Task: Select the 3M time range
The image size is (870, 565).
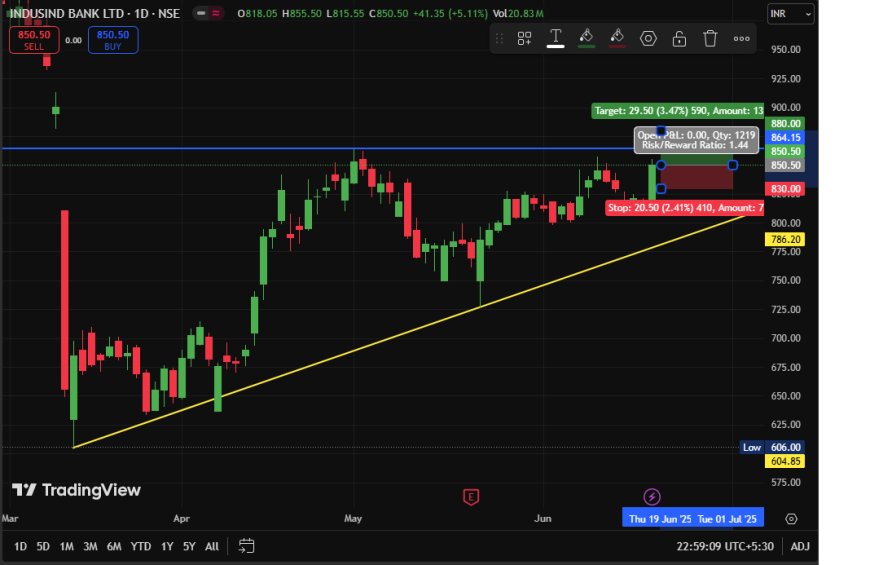Action: pos(90,547)
